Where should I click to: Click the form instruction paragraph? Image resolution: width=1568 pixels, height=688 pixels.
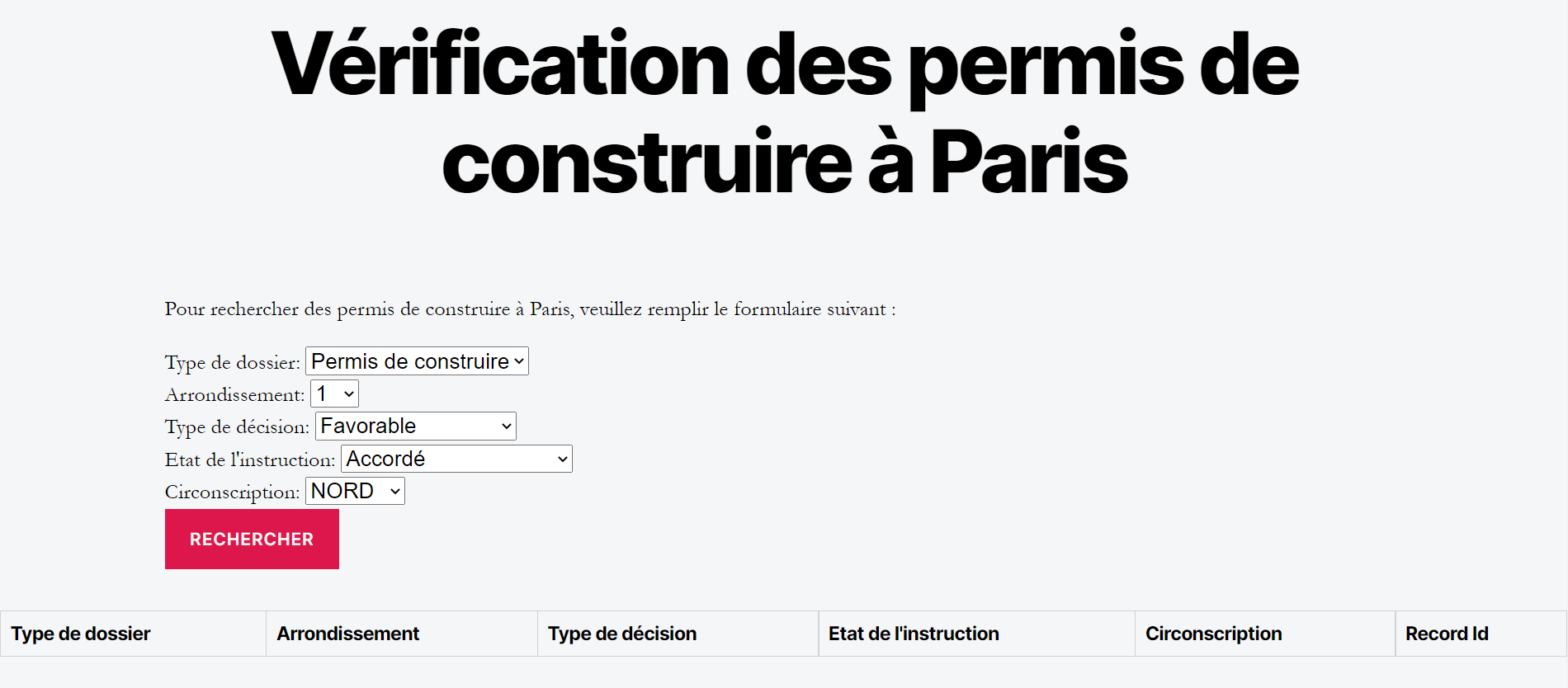click(530, 309)
